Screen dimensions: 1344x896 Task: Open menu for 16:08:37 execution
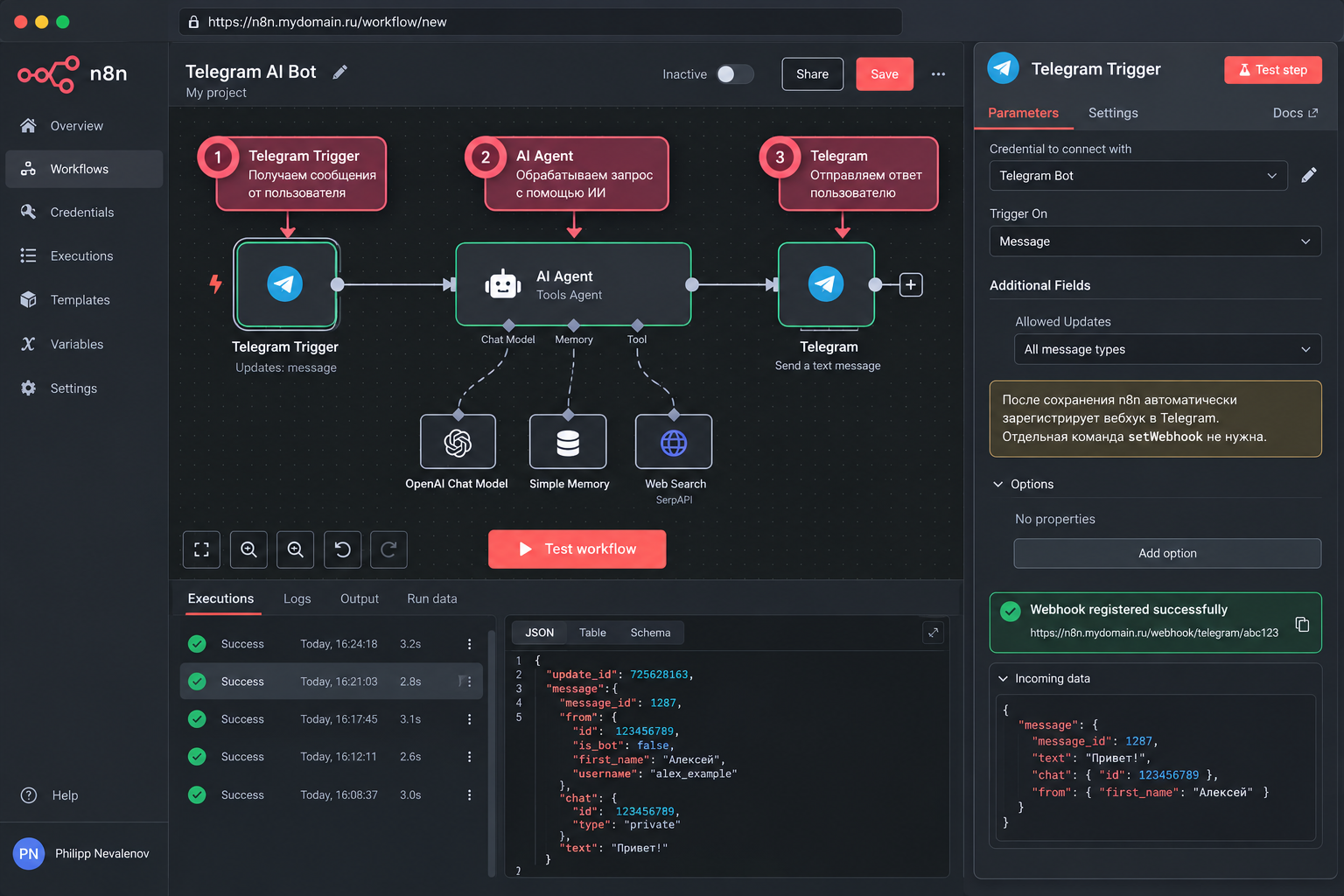pos(469,795)
